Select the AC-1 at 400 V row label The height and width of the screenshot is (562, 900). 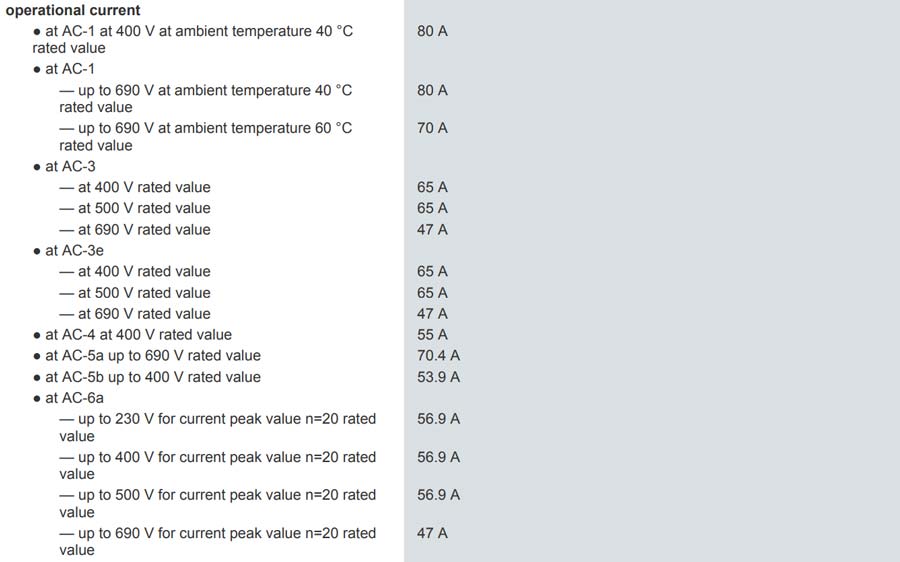click(192, 39)
